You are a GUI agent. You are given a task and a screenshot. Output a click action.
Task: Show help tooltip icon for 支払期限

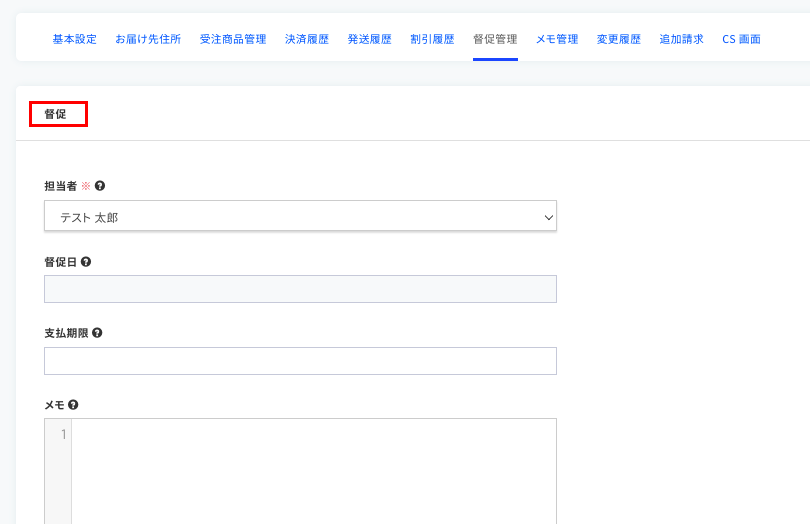tap(97, 333)
